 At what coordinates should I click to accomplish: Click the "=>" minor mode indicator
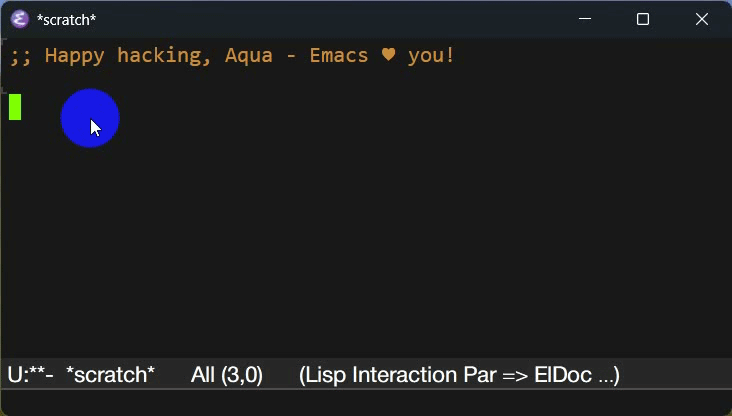pyautogui.click(x=515, y=375)
